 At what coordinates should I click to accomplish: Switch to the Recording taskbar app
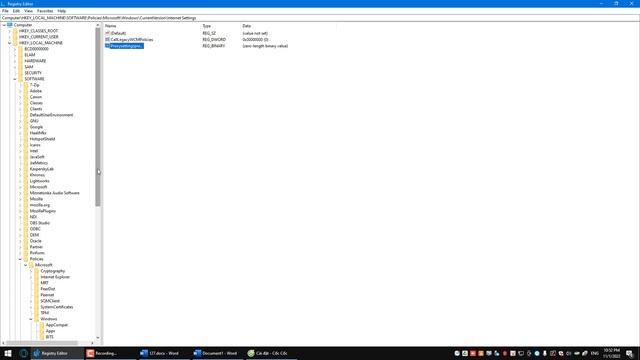(110, 353)
